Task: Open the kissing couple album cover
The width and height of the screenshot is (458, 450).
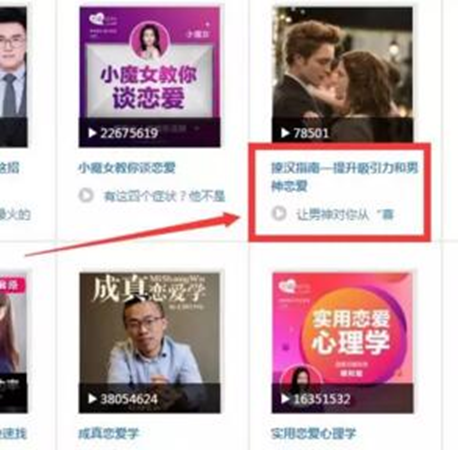Action: coord(342,75)
